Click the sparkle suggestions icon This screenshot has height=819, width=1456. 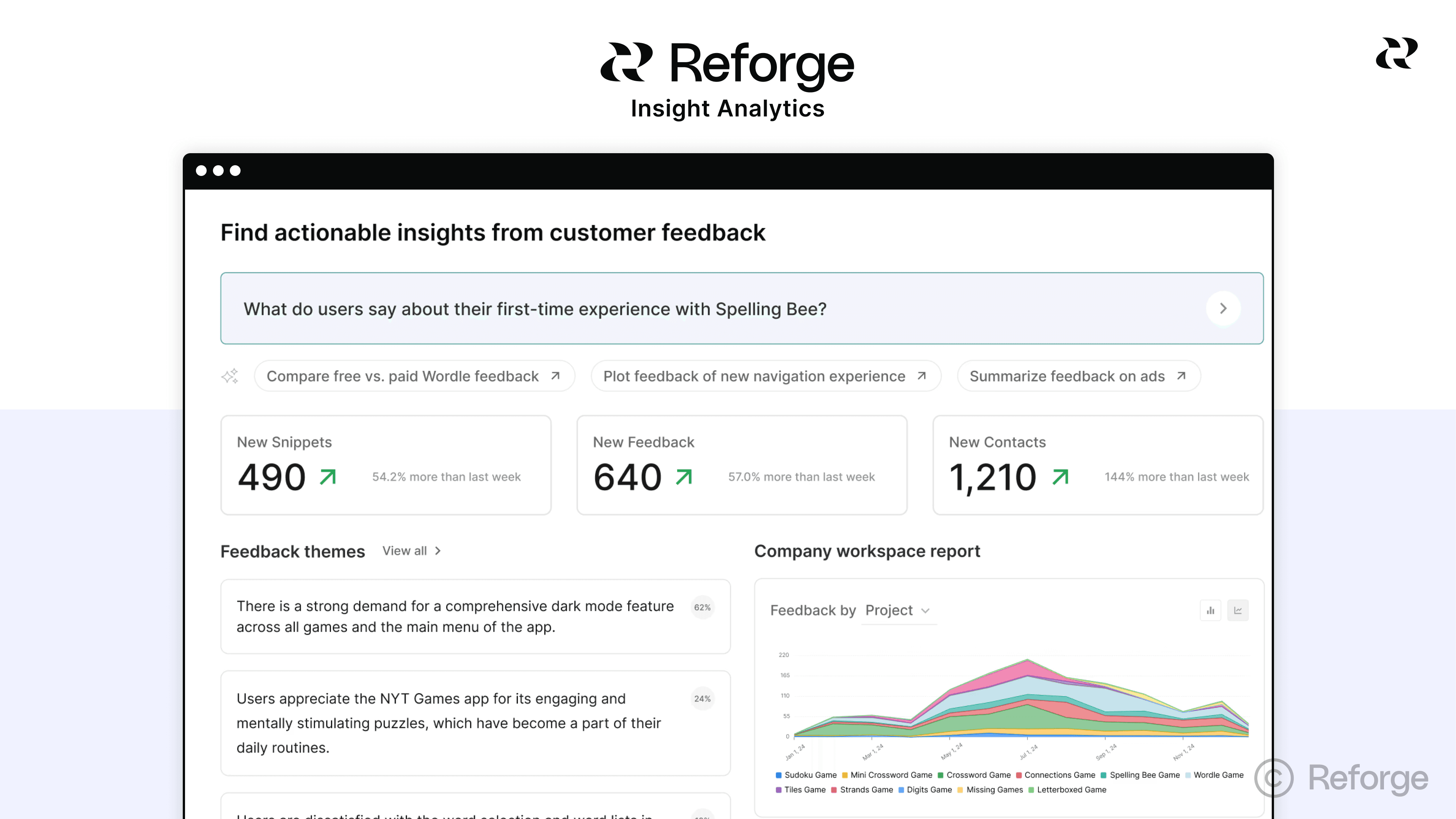point(230,376)
